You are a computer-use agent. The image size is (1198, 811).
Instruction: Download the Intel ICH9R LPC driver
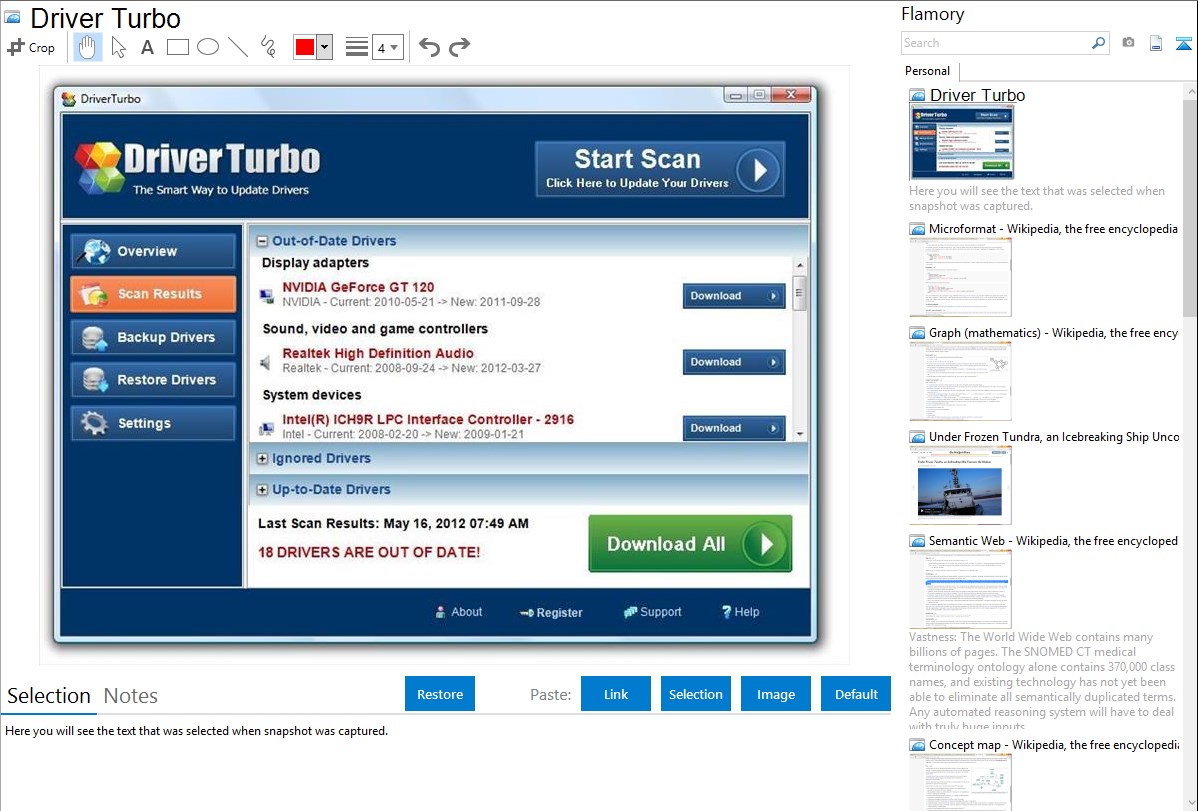pos(733,428)
